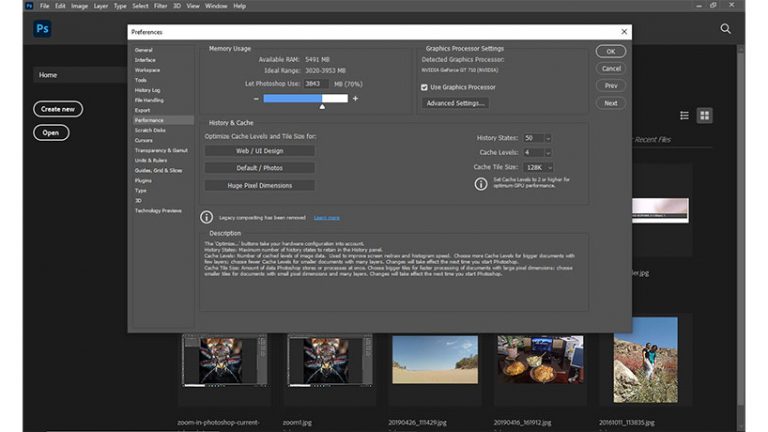Screen dimensions: 768x432
Task: Open the Cache Tile Size dropdown
Action: (x=549, y=167)
